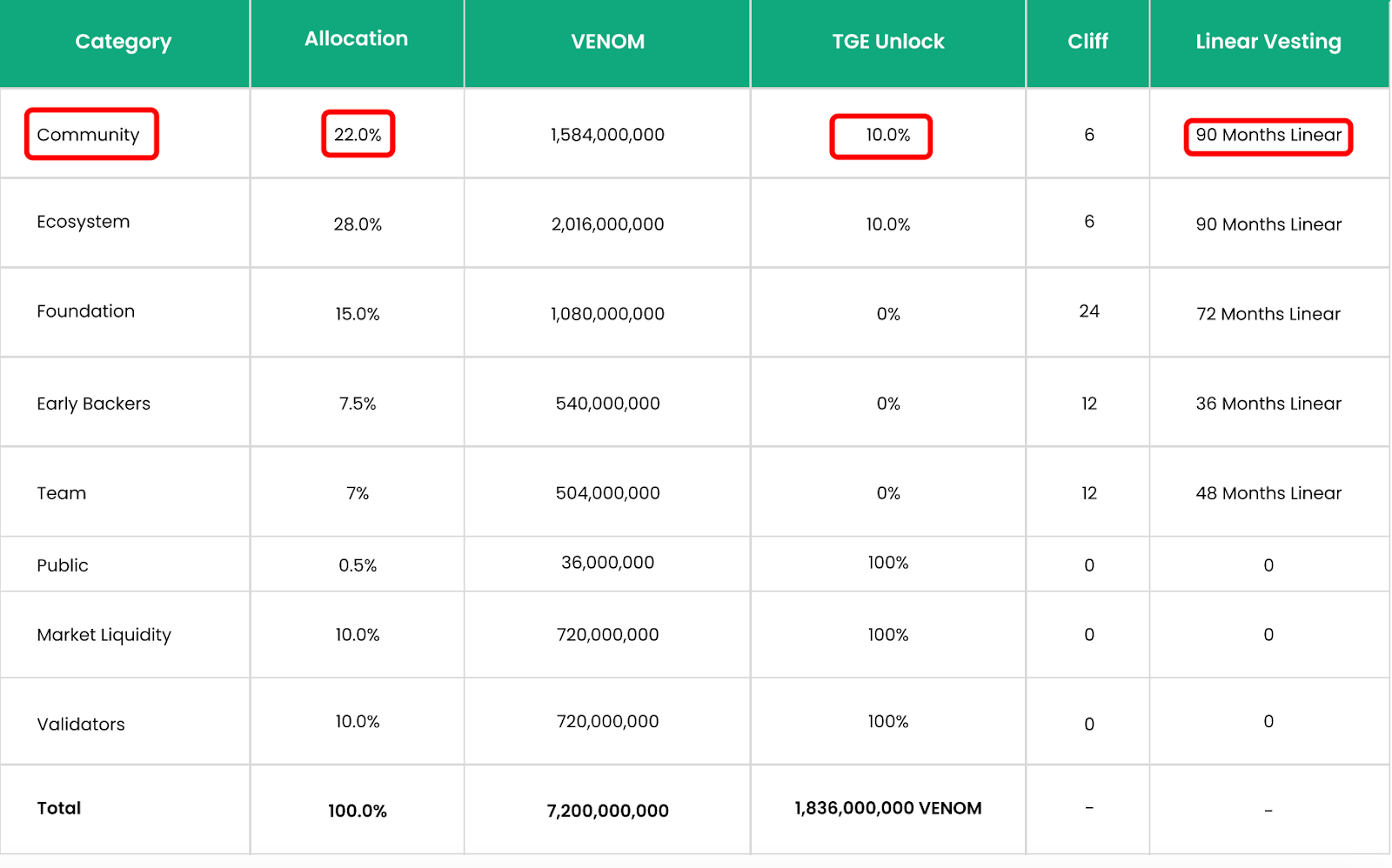Click the TGE Unlock column header
The image size is (1392, 868).
click(888, 42)
